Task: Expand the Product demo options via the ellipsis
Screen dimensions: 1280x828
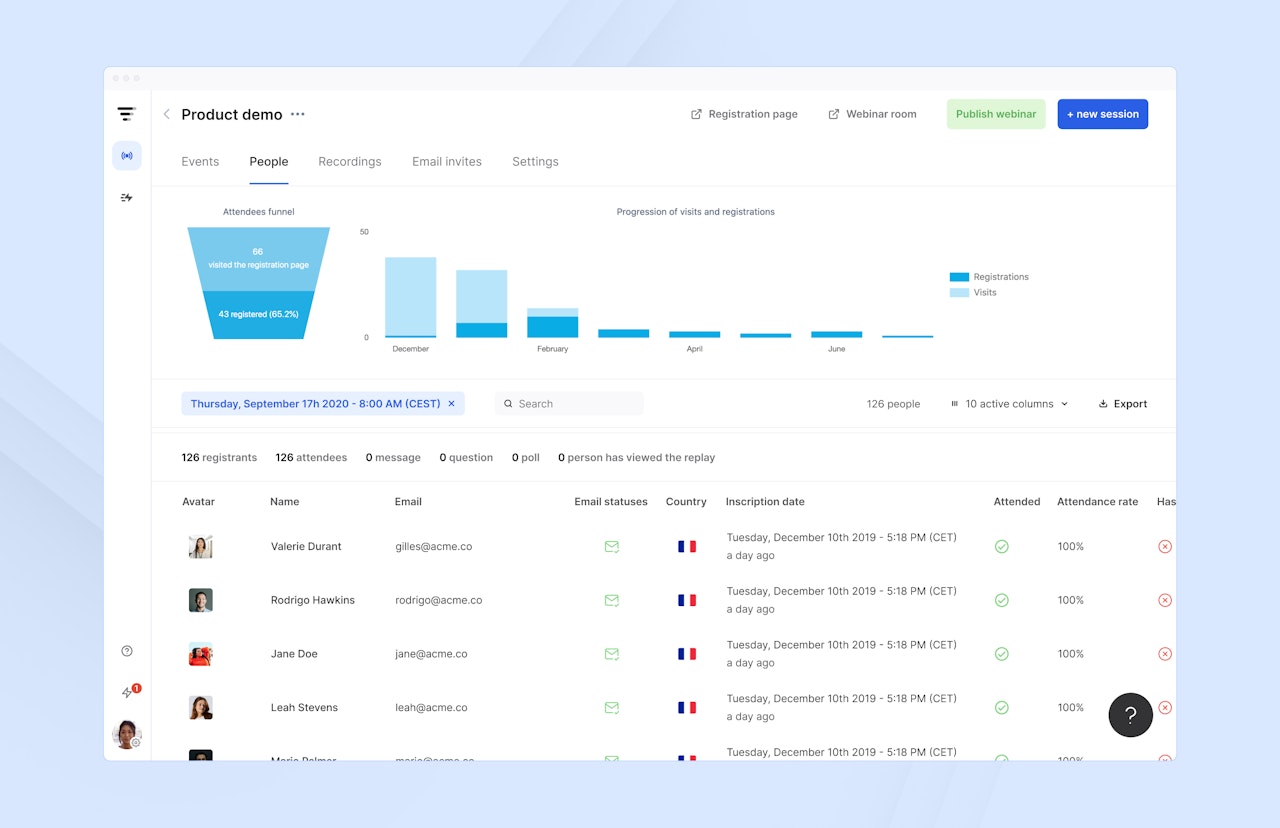Action: [x=297, y=114]
